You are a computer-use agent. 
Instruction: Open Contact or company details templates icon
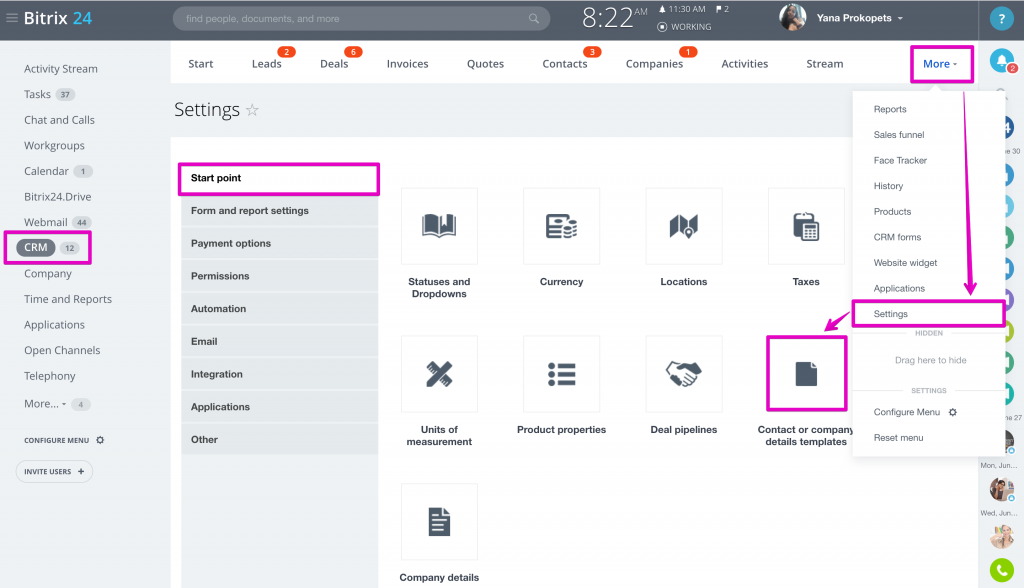pyautogui.click(x=806, y=374)
